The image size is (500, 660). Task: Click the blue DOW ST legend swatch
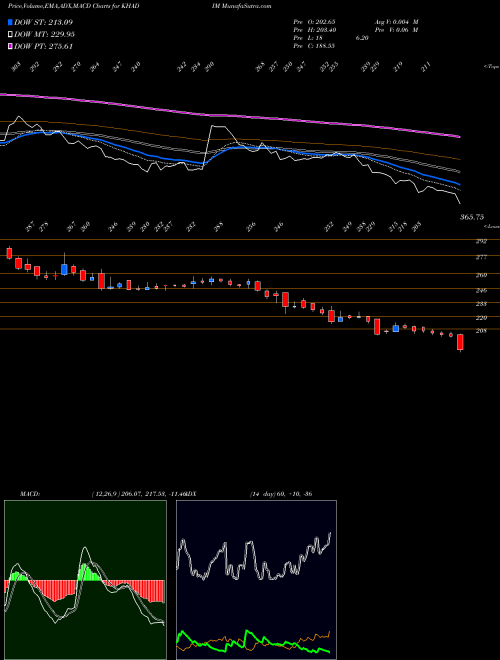pos(10,22)
